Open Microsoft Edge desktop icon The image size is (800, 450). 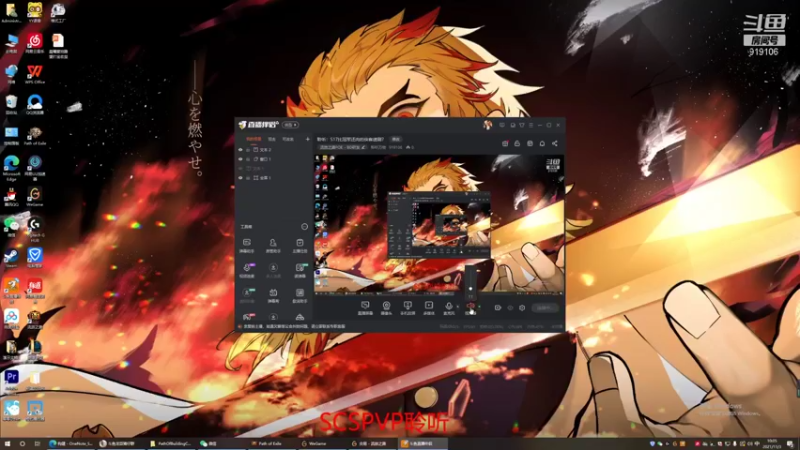(11, 166)
